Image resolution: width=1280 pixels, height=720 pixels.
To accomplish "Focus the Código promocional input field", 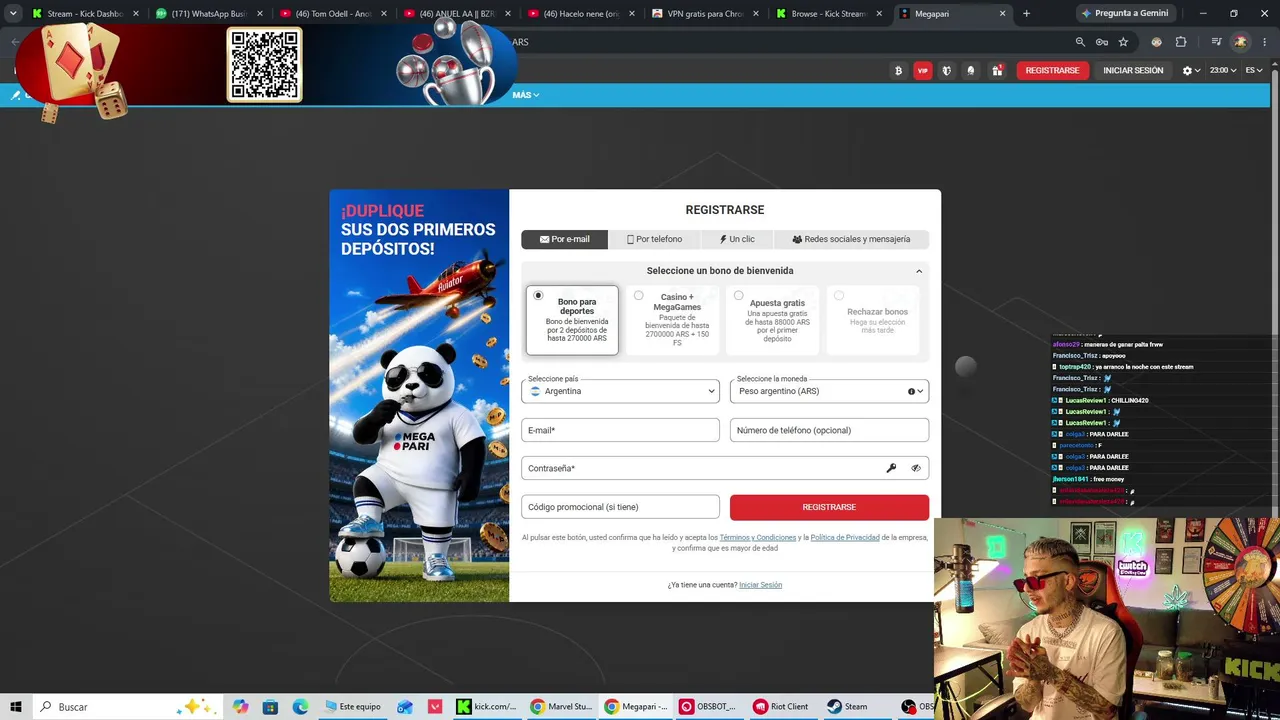I will (x=620, y=507).
